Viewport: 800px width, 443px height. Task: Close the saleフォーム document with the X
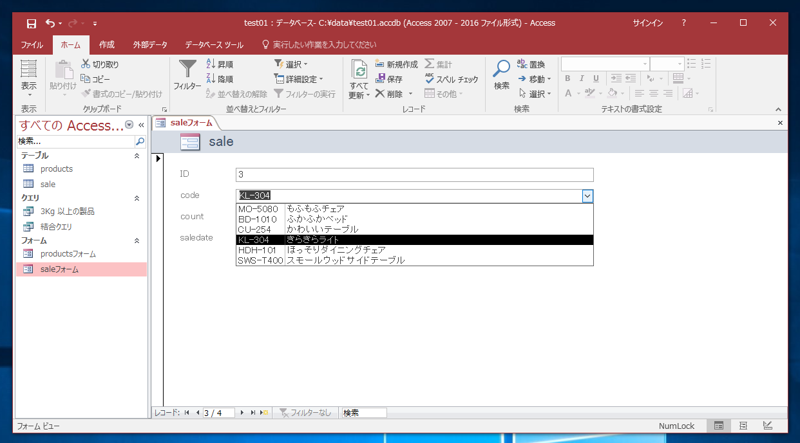point(780,123)
